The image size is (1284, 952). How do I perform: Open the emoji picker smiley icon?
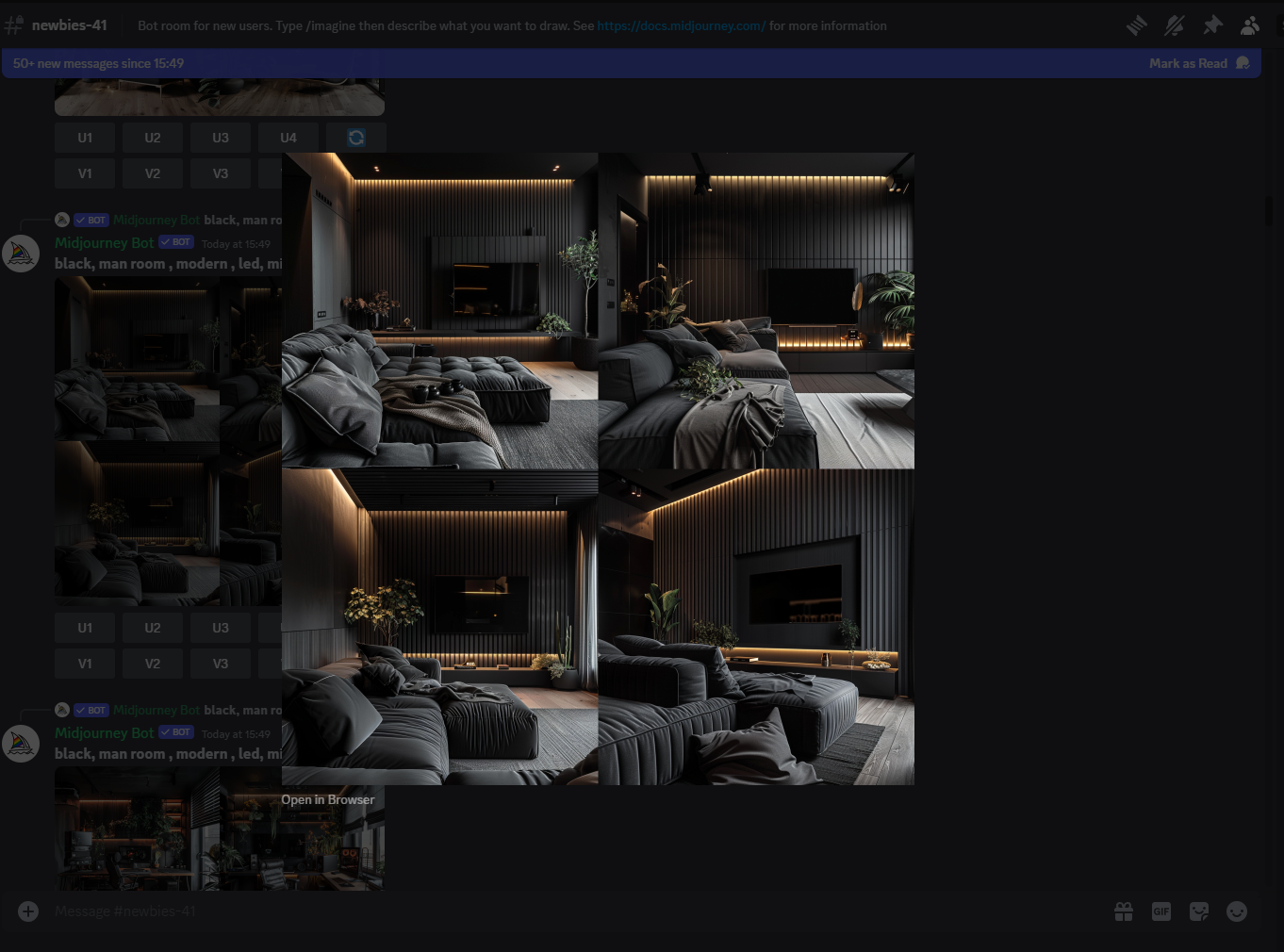coord(1237,911)
